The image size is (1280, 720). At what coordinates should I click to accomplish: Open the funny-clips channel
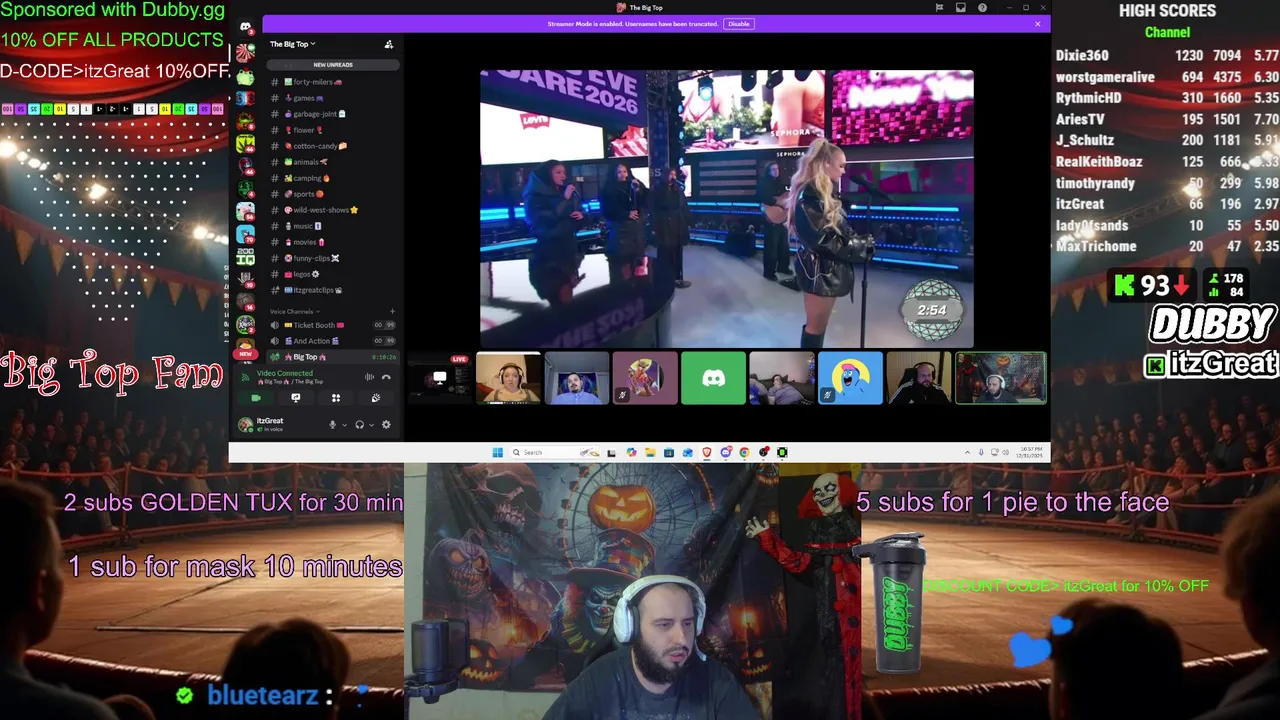331,258
